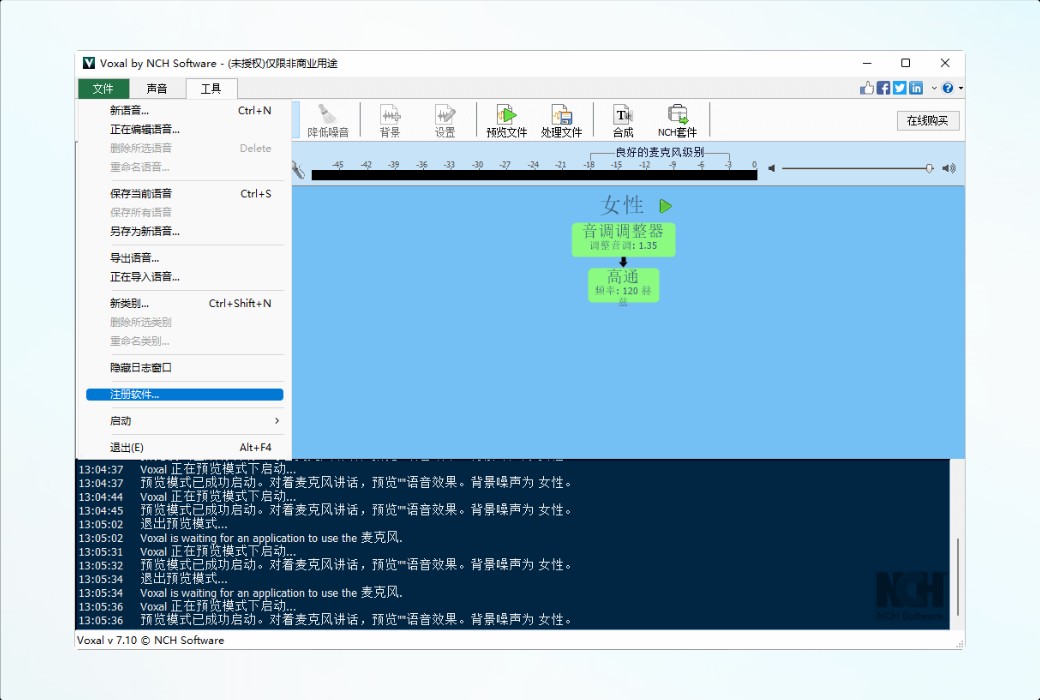
Task: Switch to the 工具 tab
Action: click(211, 88)
